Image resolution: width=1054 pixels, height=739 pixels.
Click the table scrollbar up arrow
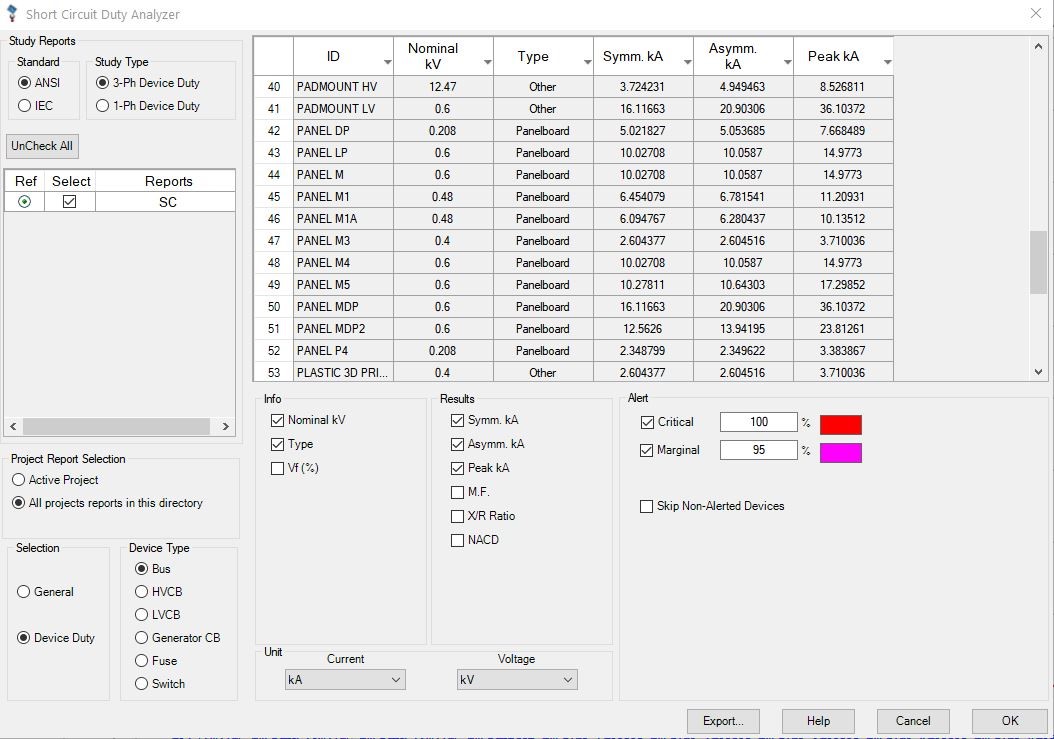(x=1039, y=46)
